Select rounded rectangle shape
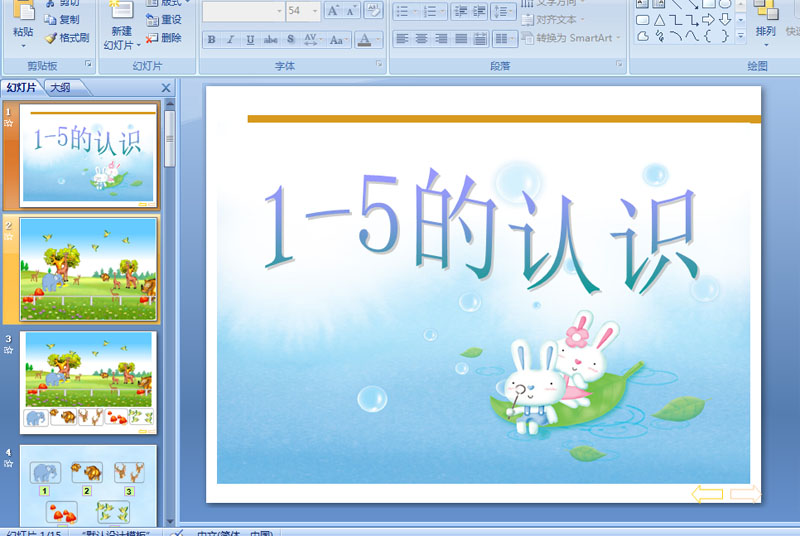Screen dimensions: 800x536 coord(643,20)
